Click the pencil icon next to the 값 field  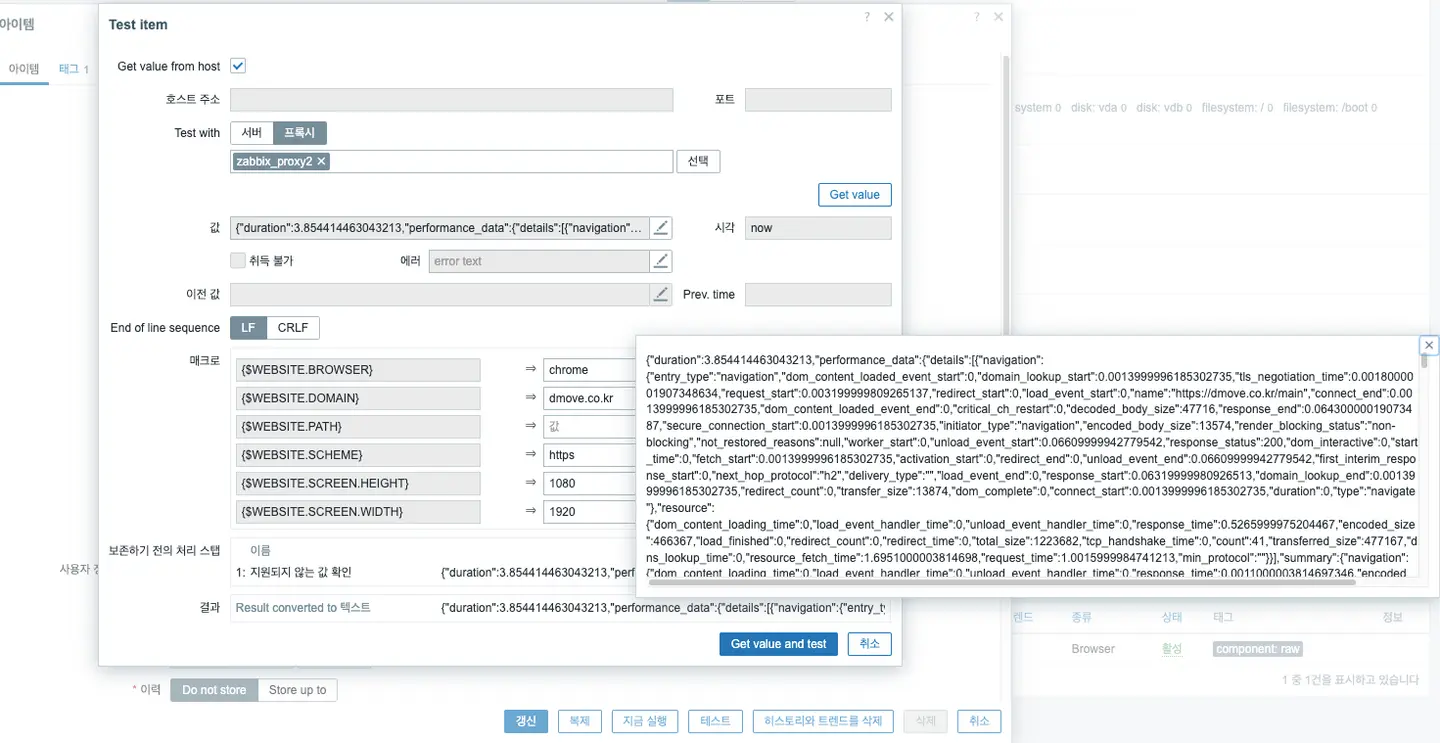(660, 227)
